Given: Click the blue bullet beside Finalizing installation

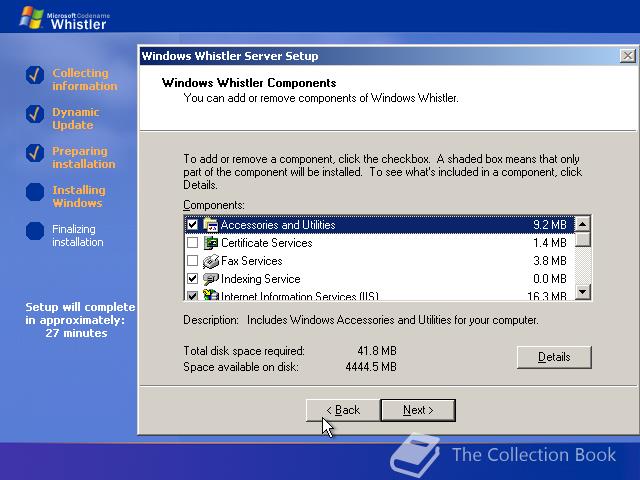Looking at the screenshot, I should (35, 231).
